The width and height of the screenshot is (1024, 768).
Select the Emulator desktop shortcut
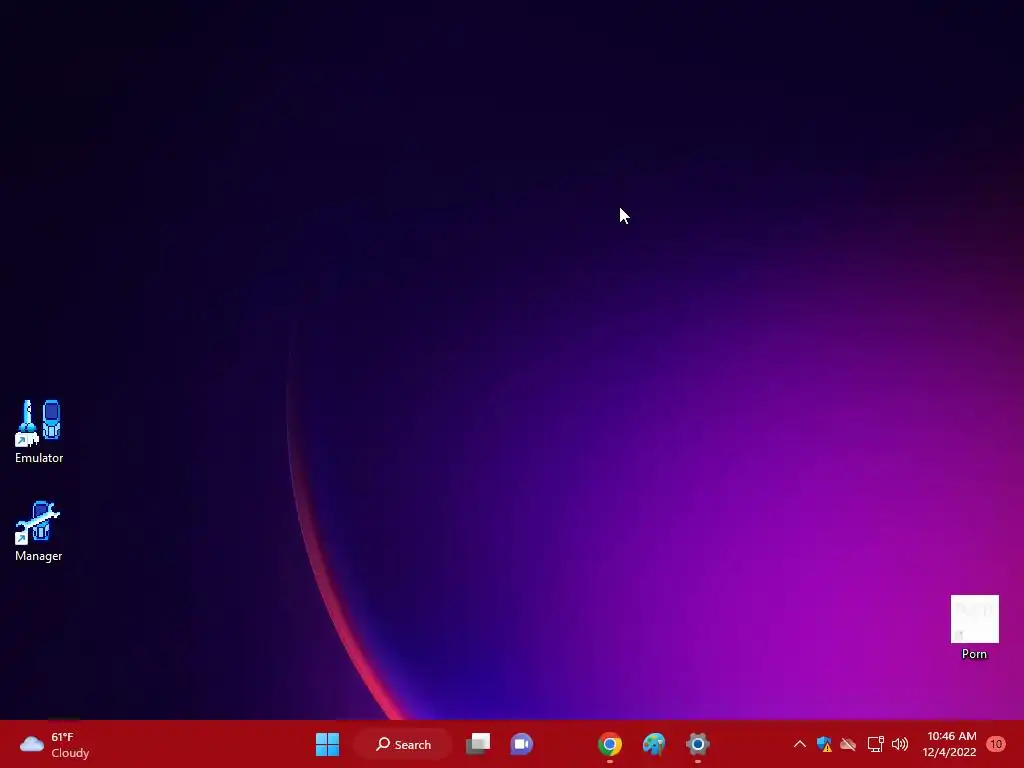[39, 431]
